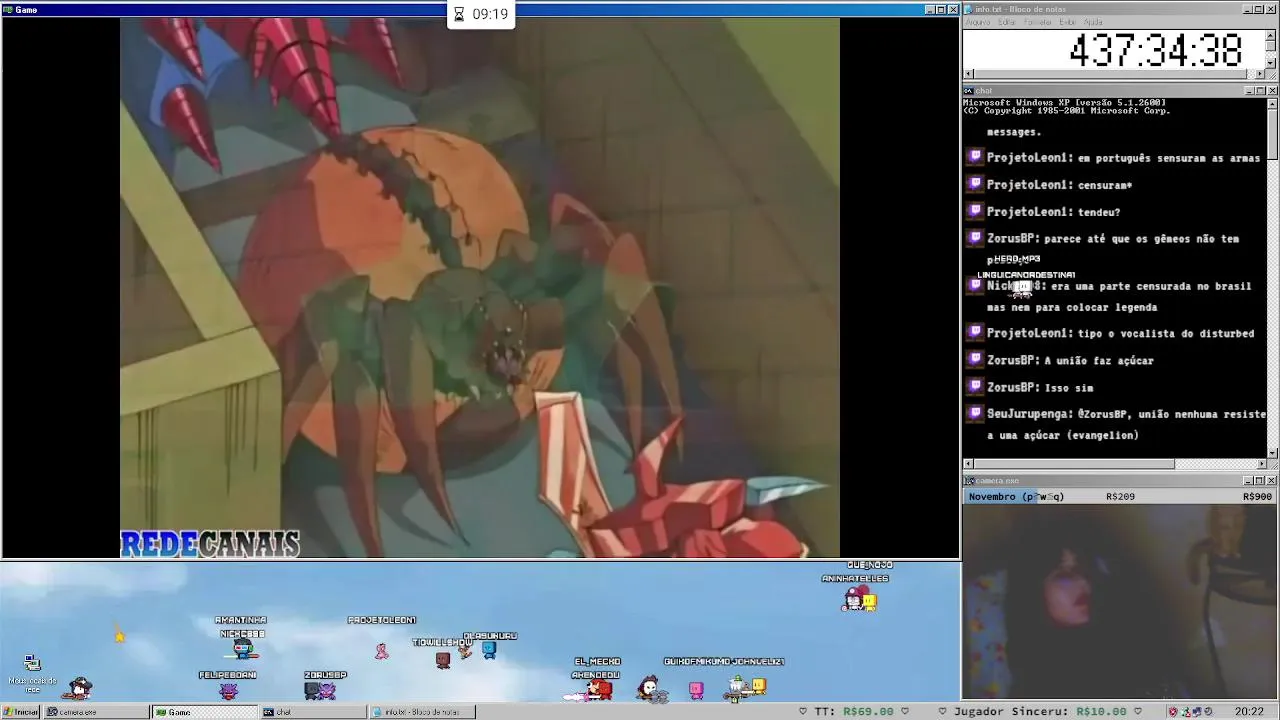
Task: Click scroll-up arrow in Bloco de notas
Action: [x=1271, y=35]
